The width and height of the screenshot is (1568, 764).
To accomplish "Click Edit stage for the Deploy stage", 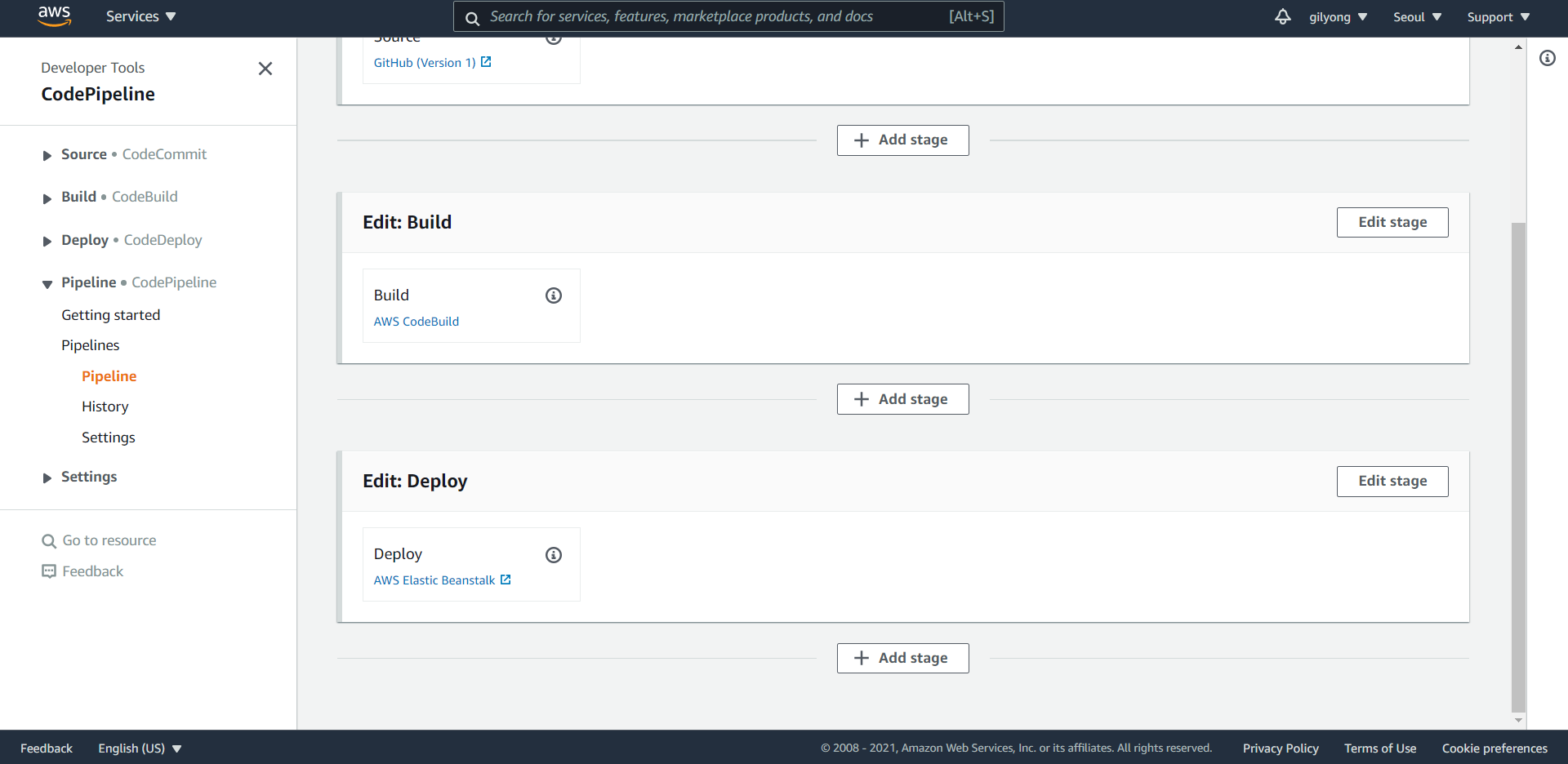I will (x=1392, y=482).
